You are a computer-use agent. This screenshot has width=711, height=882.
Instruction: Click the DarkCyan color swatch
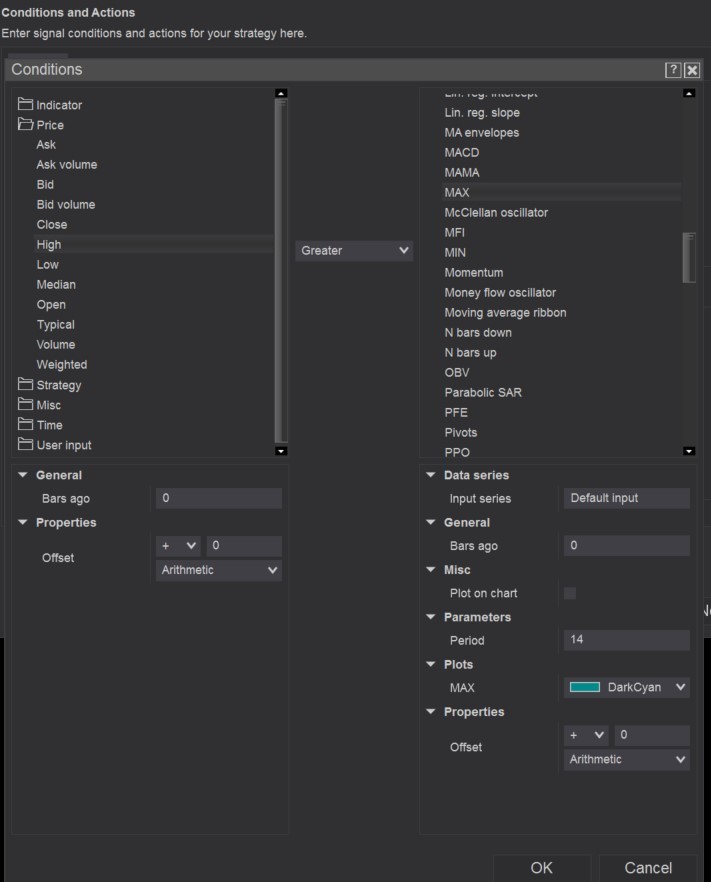585,687
